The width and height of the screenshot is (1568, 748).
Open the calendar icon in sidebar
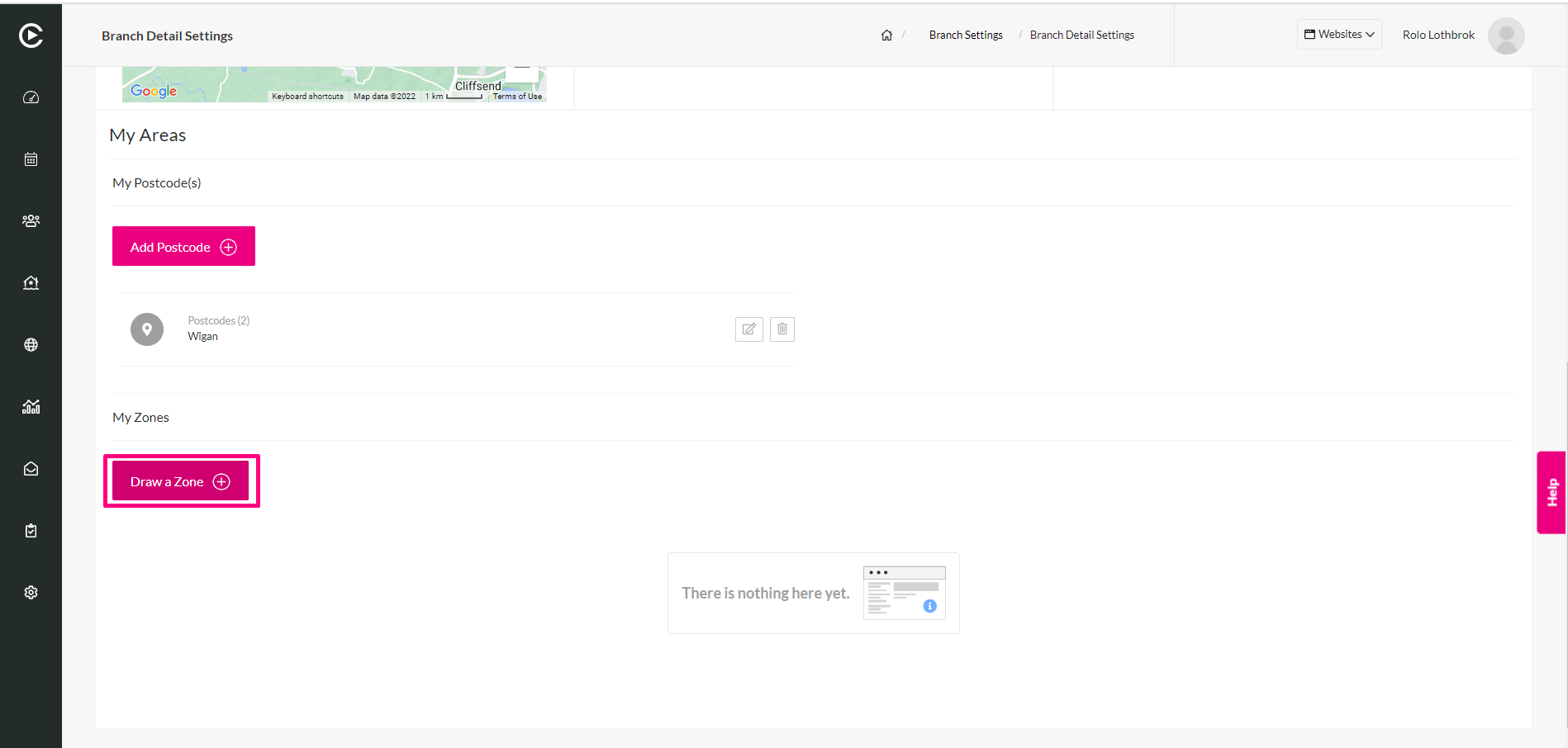click(x=31, y=159)
